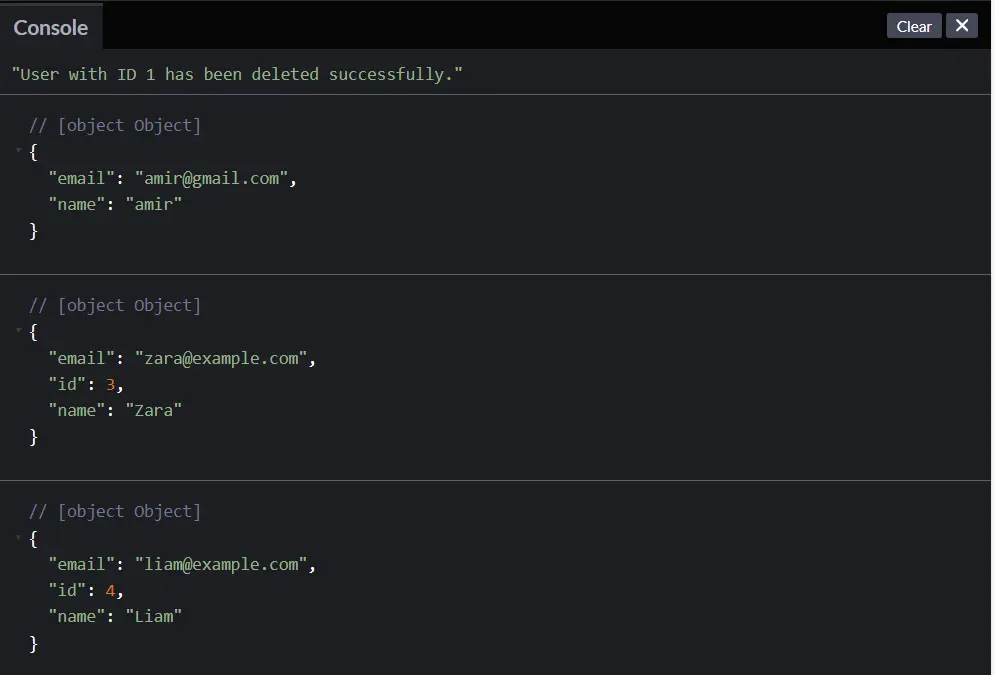The width and height of the screenshot is (995, 675).
Task: Click the object Object comment above amir
Action: [x=115, y=126]
